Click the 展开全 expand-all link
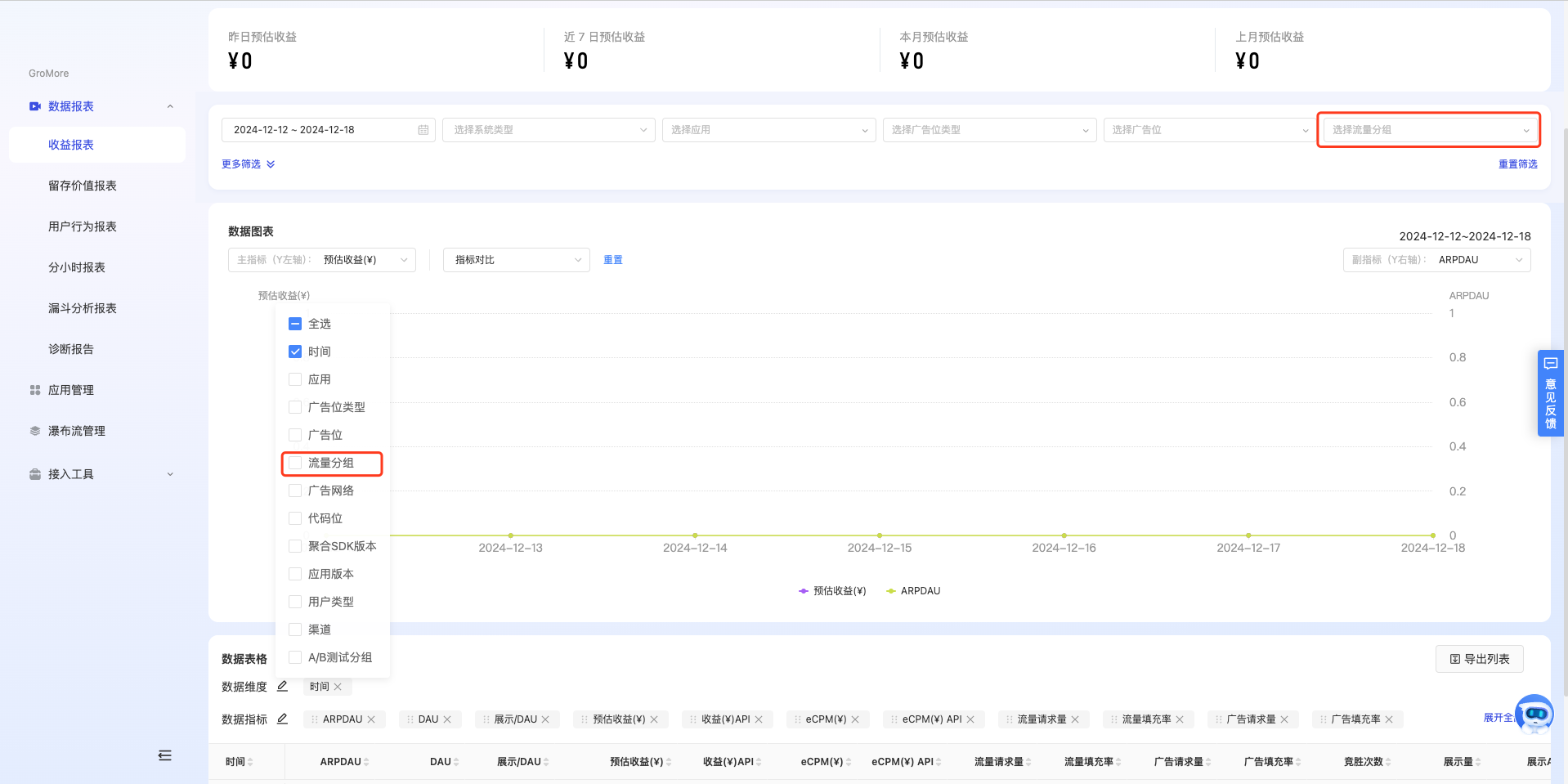 click(x=1499, y=718)
